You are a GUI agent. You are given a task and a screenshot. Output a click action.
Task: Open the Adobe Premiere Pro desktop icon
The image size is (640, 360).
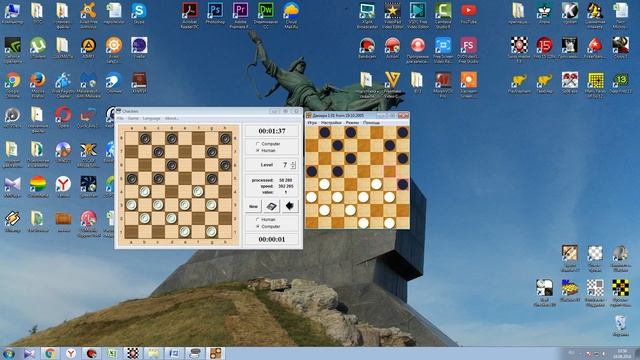tap(240, 15)
